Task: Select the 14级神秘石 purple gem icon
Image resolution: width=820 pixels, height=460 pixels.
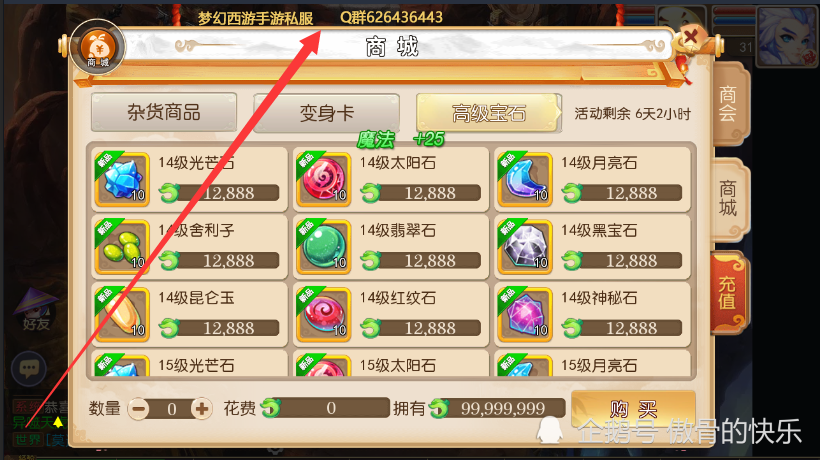Action: [x=525, y=314]
